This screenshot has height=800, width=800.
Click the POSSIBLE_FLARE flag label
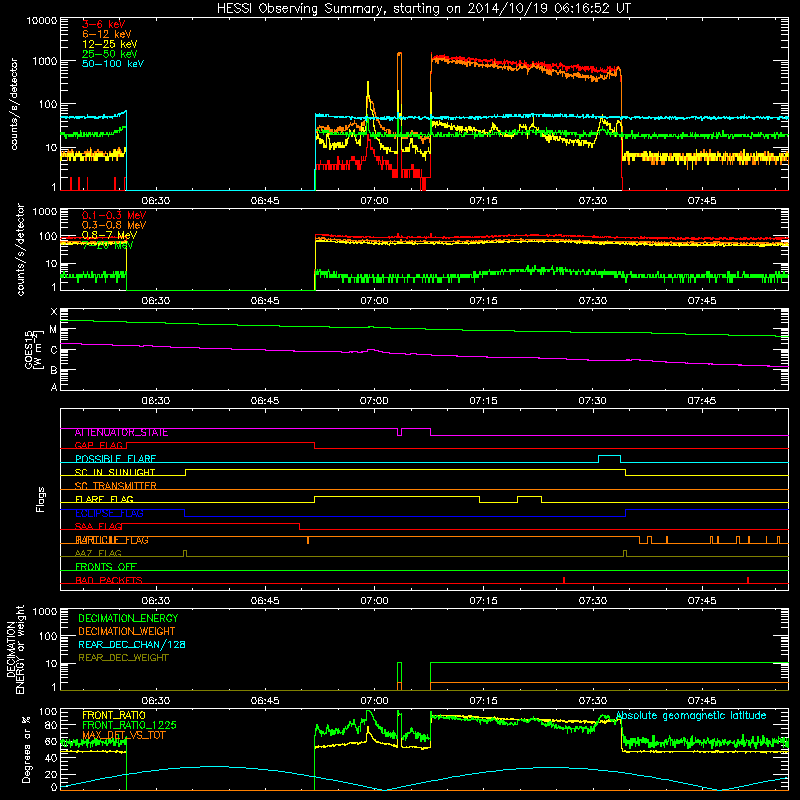[115, 459]
